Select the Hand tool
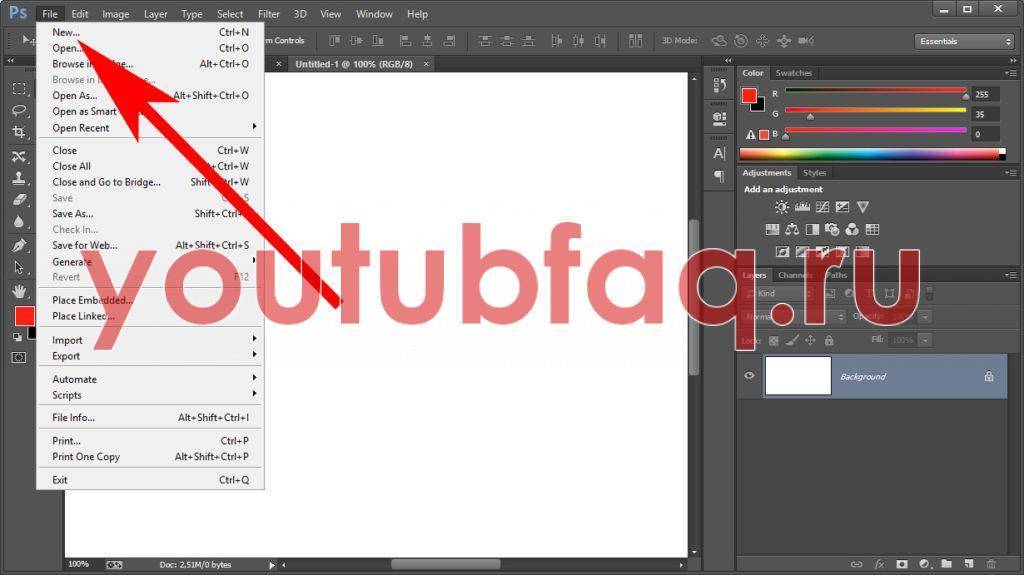 click(18, 290)
